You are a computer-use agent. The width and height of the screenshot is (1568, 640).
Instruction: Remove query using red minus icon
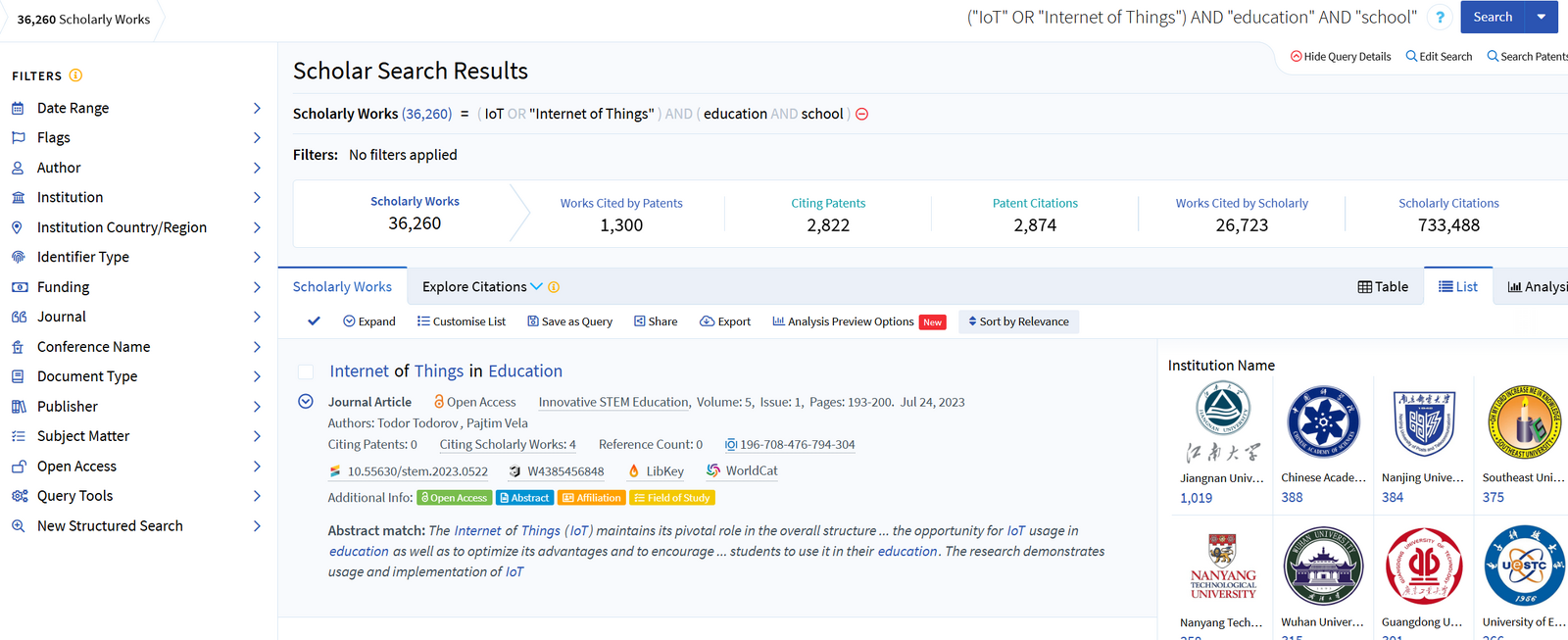(861, 114)
